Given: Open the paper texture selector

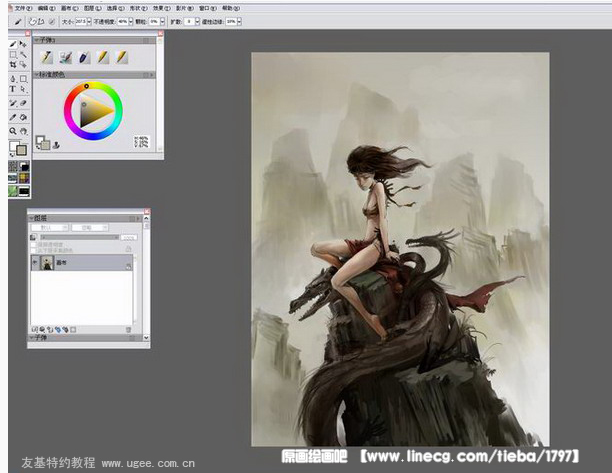Looking at the screenshot, I should point(13,167).
